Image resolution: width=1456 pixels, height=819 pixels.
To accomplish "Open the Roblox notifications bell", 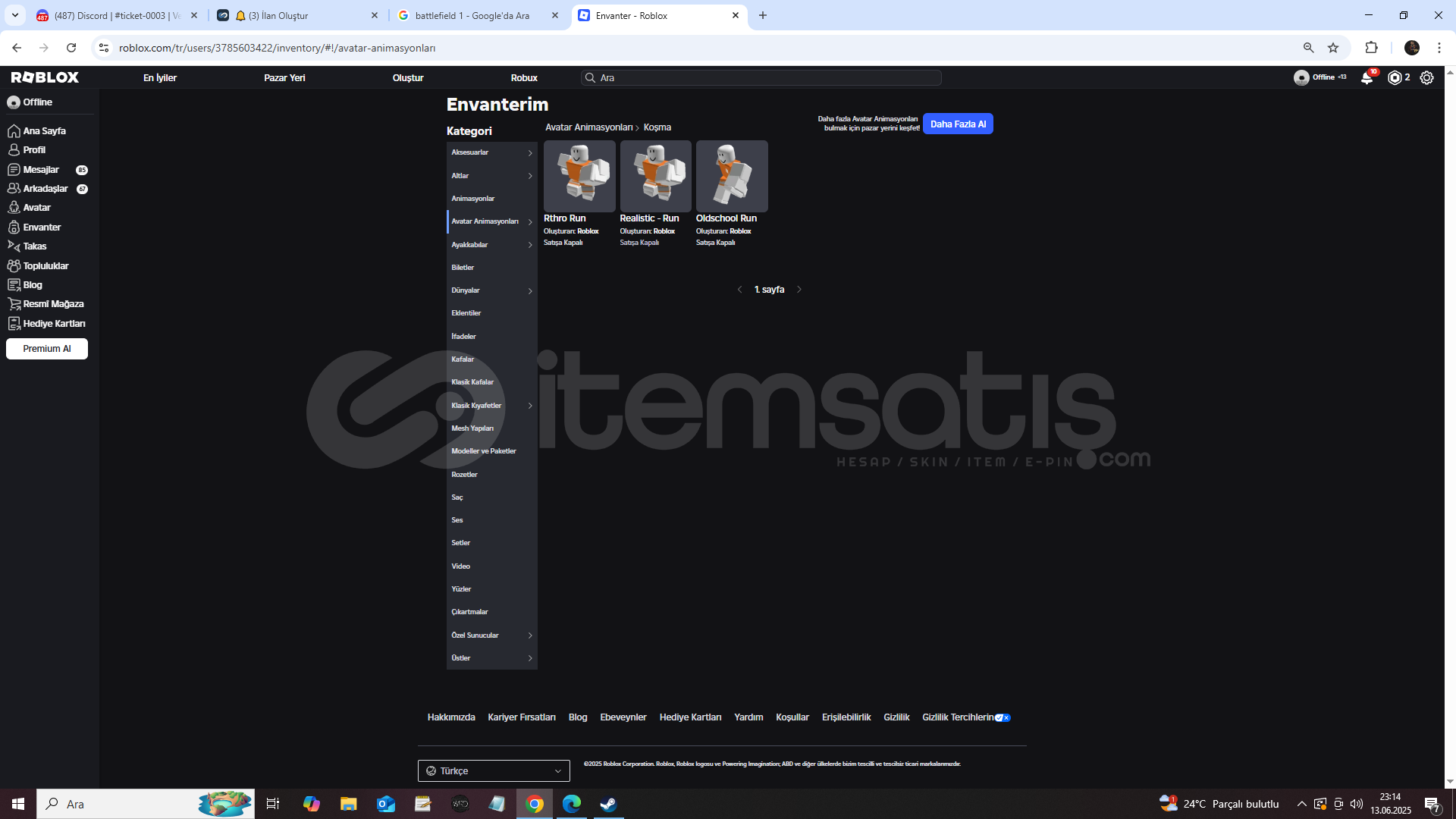I will click(1367, 78).
